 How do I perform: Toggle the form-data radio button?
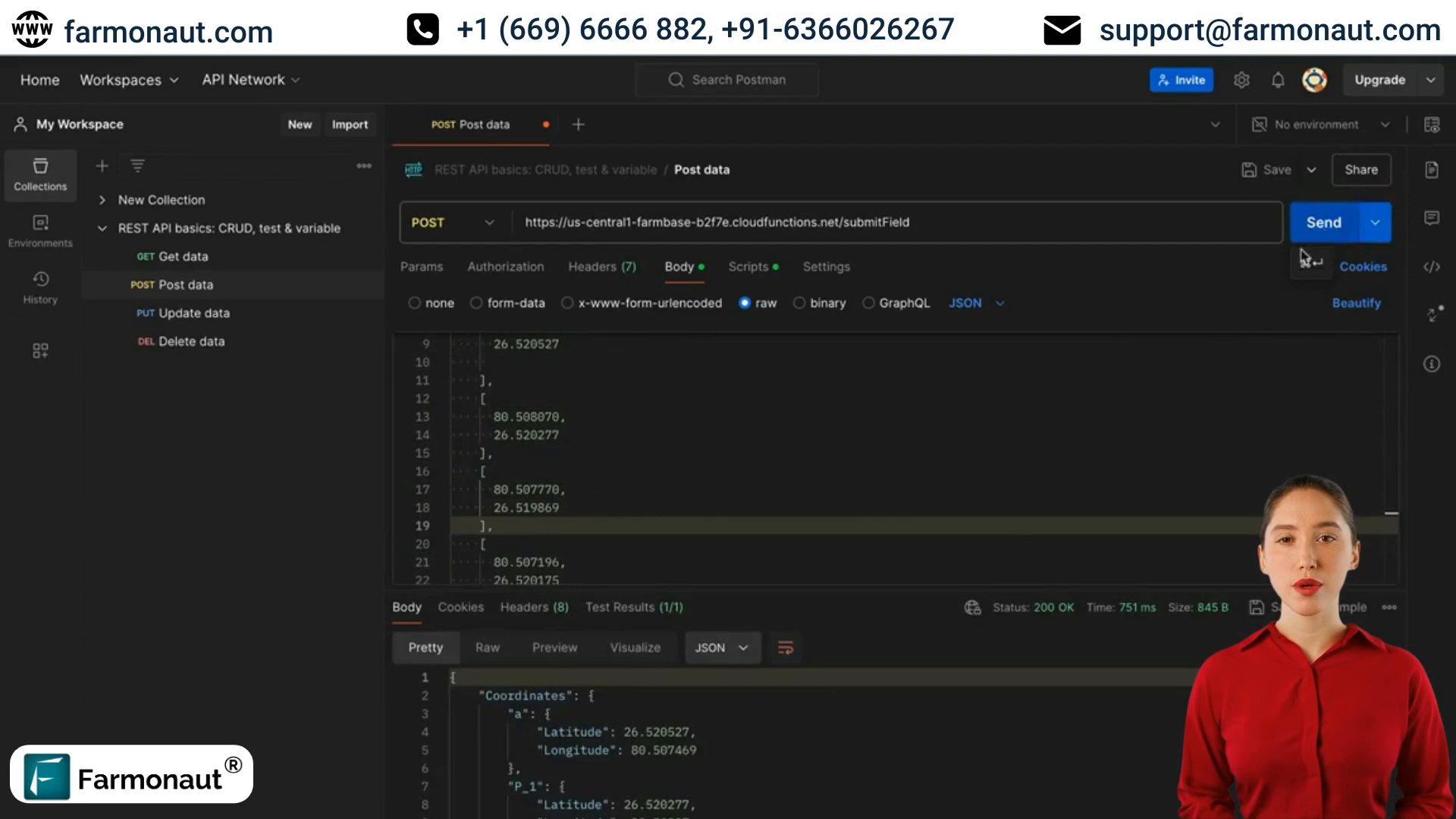(x=475, y=302)
